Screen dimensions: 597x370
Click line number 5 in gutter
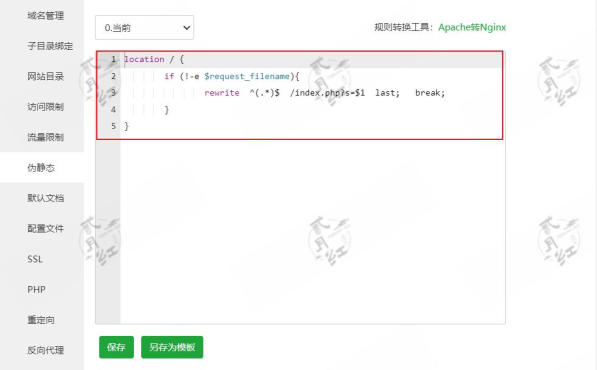[113, 126]
